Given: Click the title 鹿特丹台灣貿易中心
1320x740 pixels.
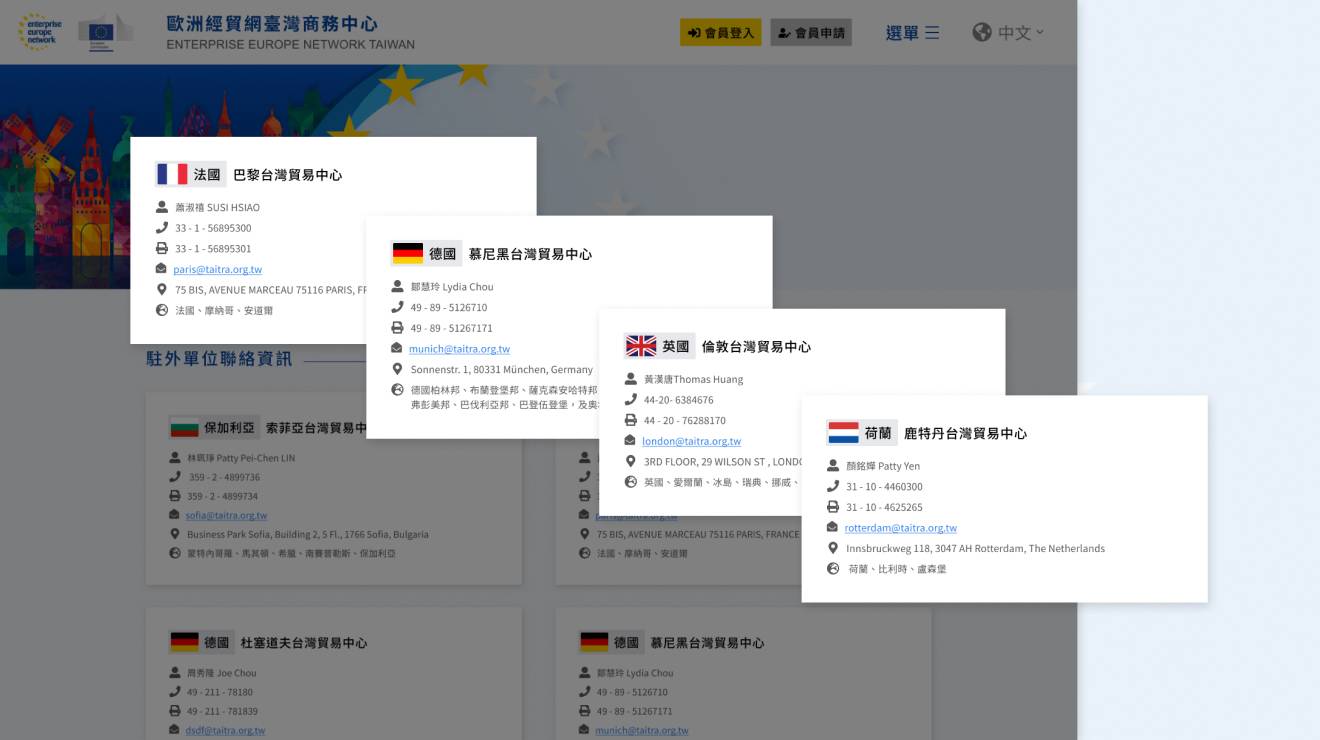Looking at the screenshot, I should [965, 433].
